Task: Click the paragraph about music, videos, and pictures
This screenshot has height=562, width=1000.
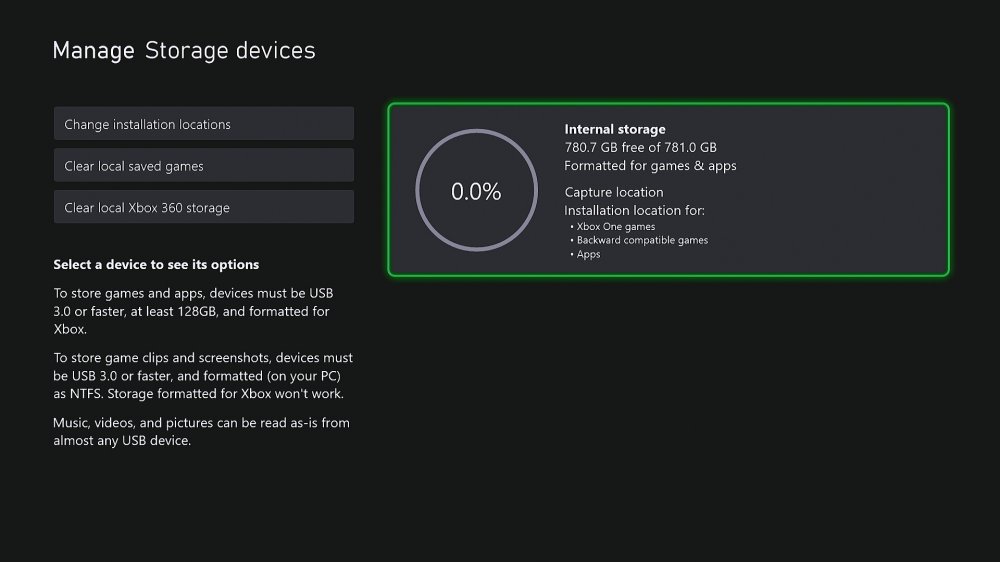Action: click(201, 431)
